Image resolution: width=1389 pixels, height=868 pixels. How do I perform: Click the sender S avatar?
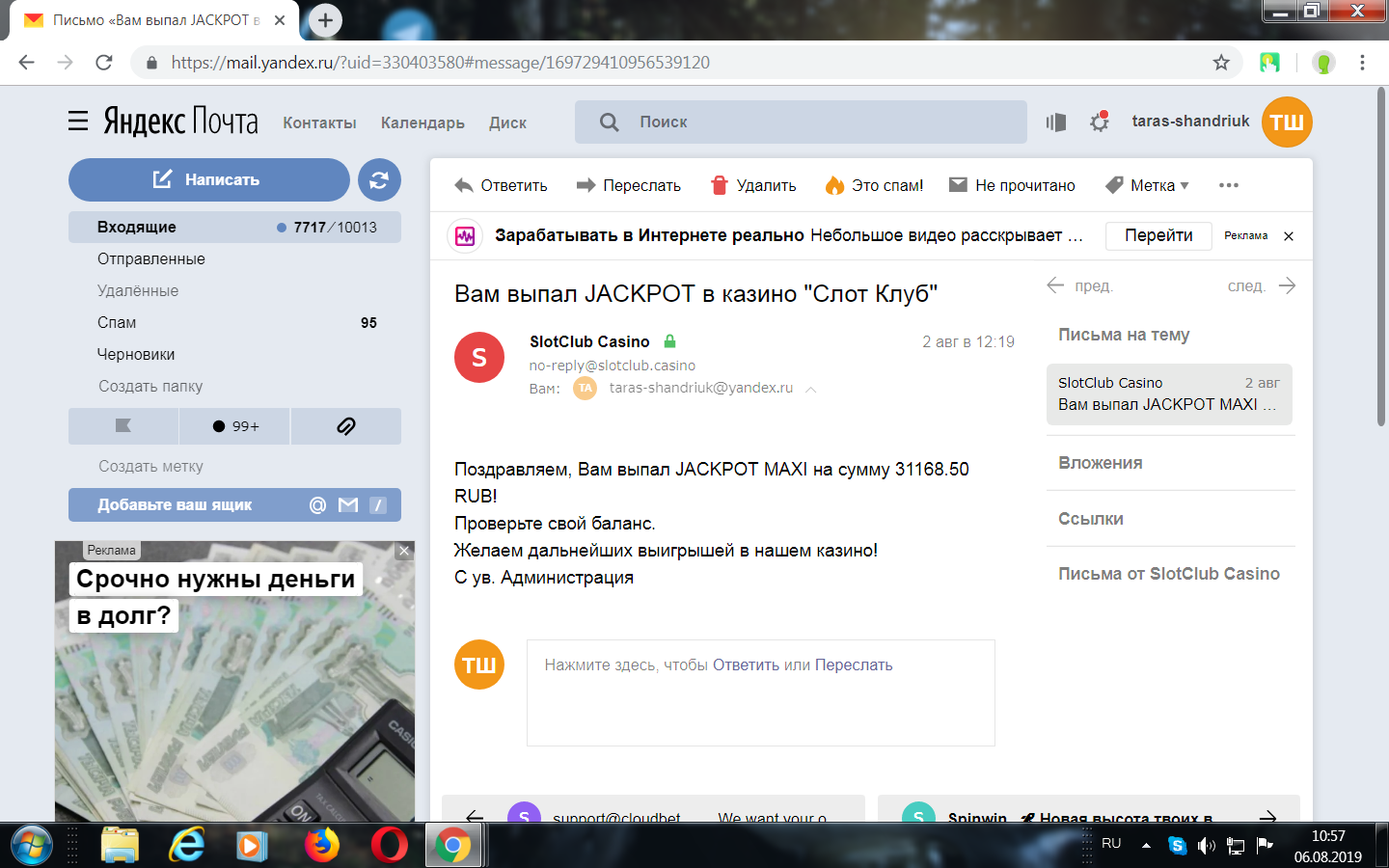click(x=479, y=358)
